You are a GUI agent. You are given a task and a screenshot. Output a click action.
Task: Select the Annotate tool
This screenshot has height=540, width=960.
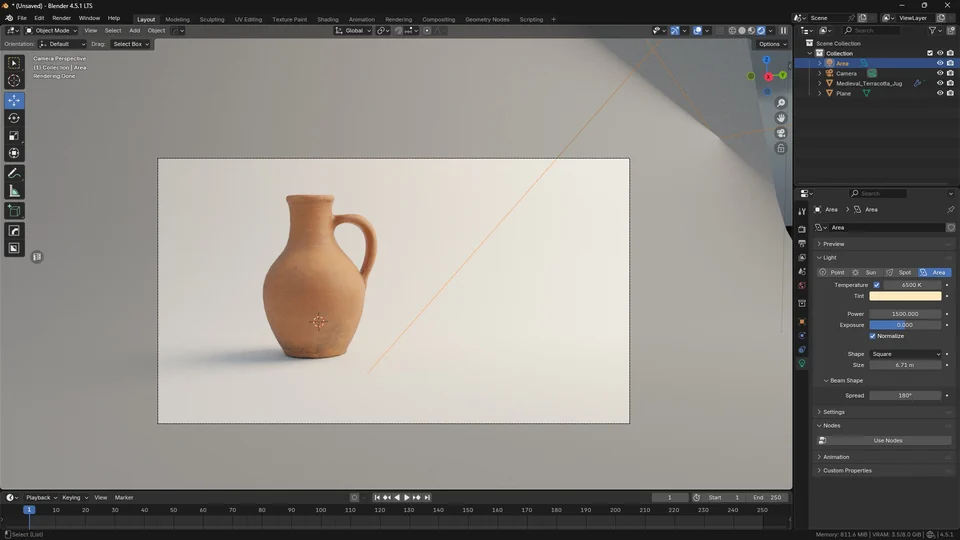(x=14, y=174)
